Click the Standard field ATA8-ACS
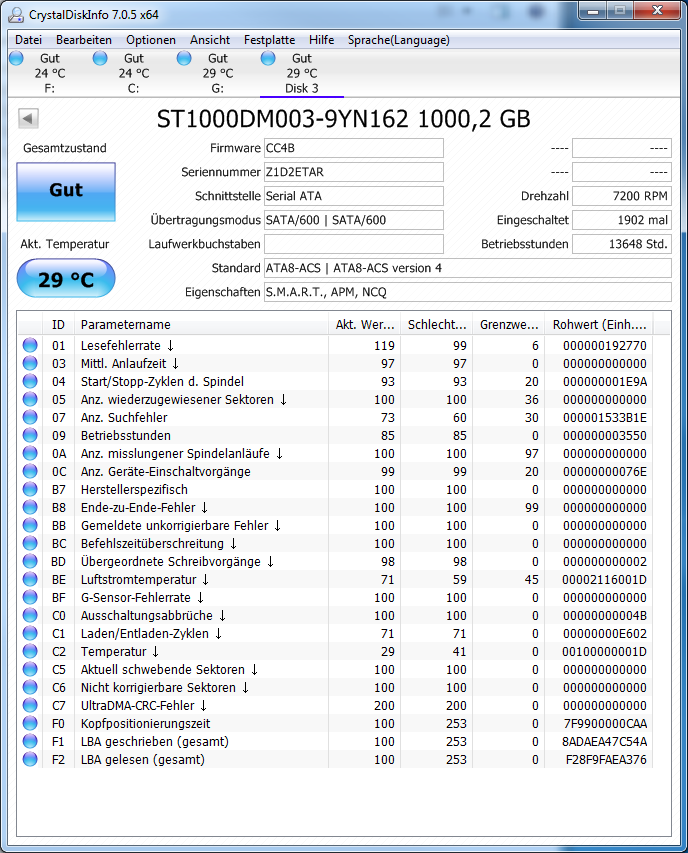 [x=468, y=268]
